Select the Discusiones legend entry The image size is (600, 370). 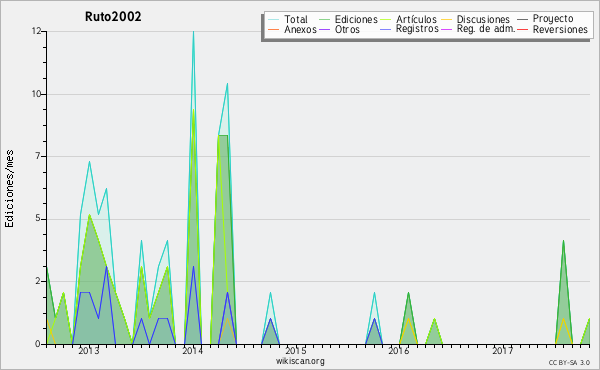(x=483, y=19)
